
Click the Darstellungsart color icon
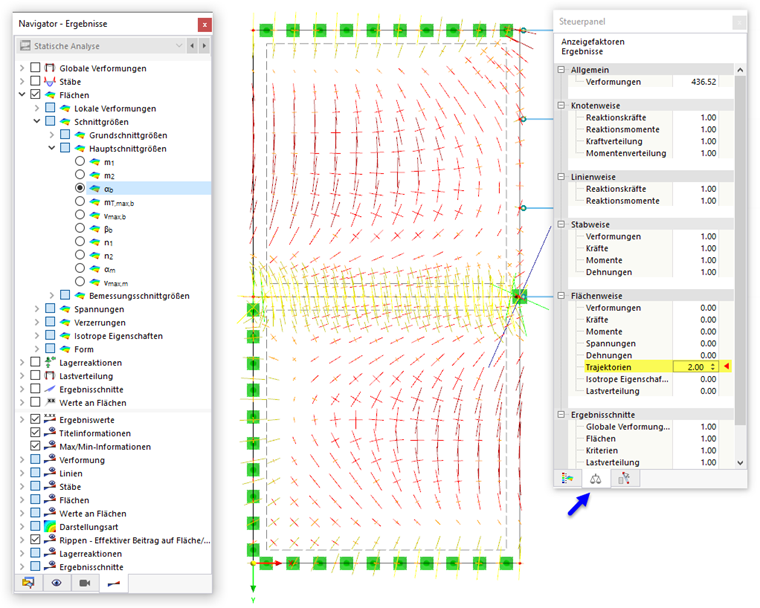click(49, 527)
